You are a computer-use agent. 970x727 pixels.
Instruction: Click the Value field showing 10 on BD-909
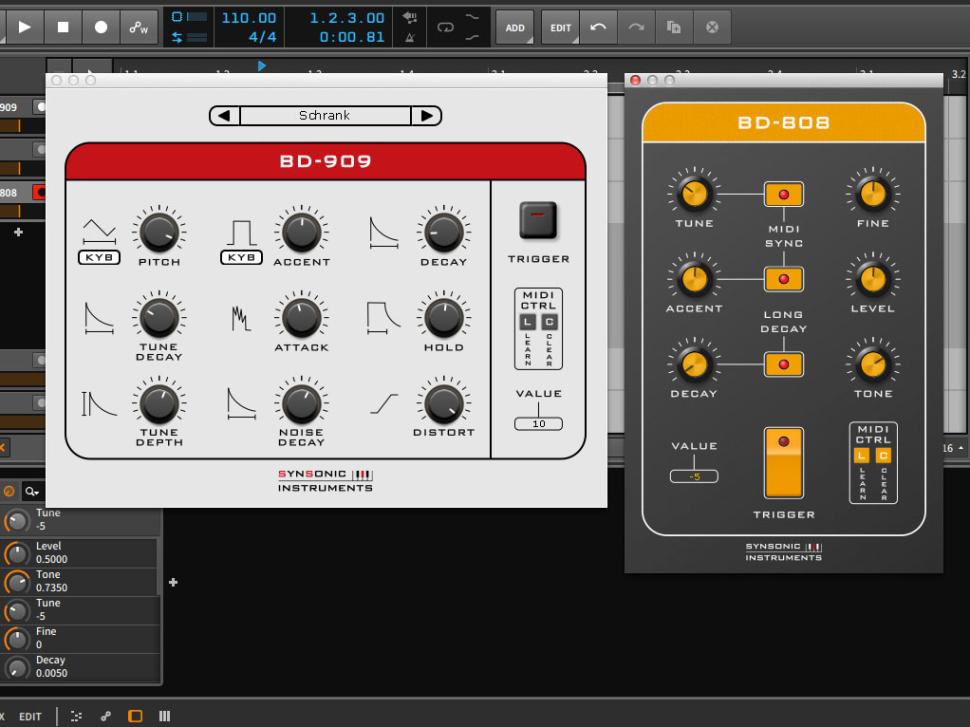(x=538, y=423)
